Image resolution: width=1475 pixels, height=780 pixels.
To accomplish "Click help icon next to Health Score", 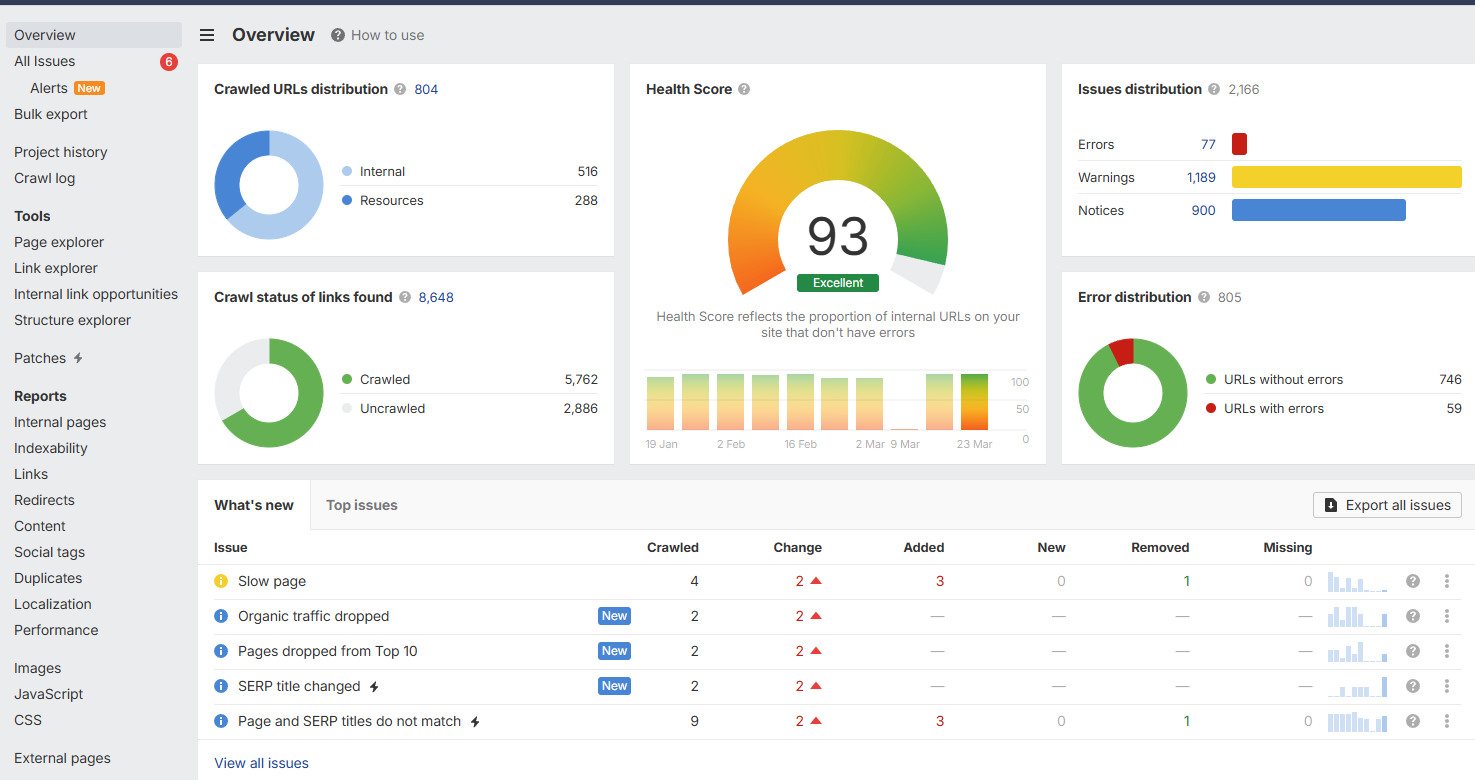I will 744,89.
